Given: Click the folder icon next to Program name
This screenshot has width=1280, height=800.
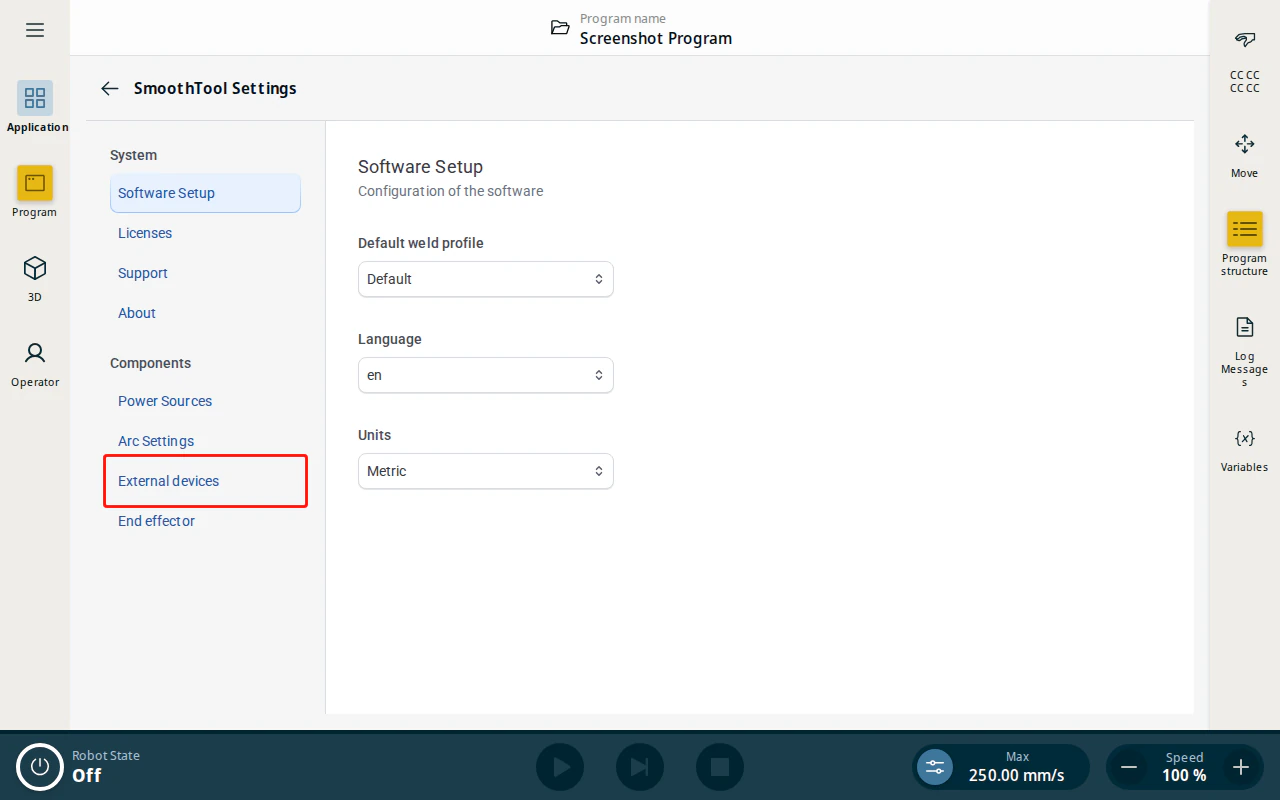Looking at the screenshot, I should click(560, 28).
